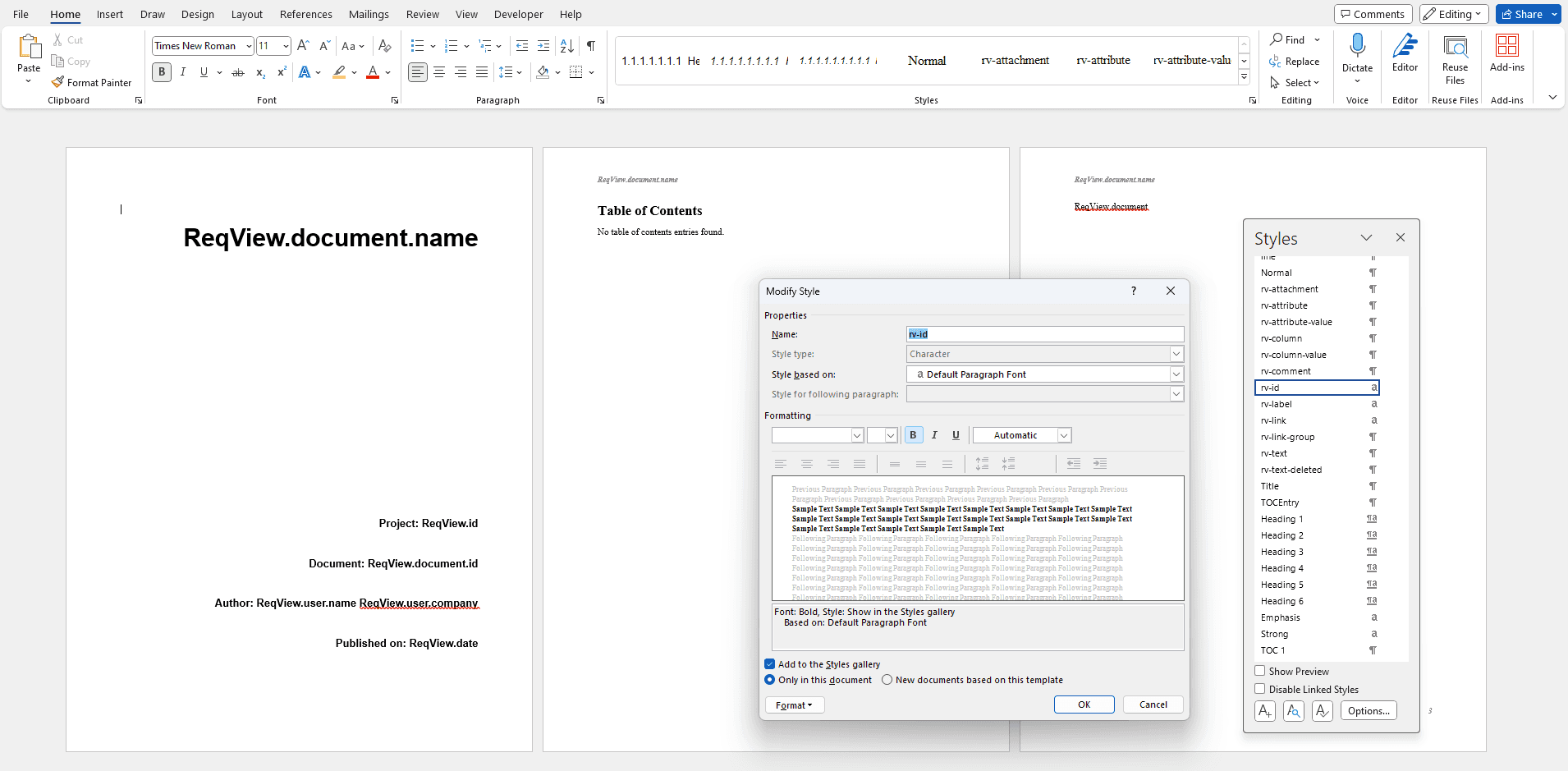
Task: Open the Dictate microphone tool
Action: coord(1357,45)
